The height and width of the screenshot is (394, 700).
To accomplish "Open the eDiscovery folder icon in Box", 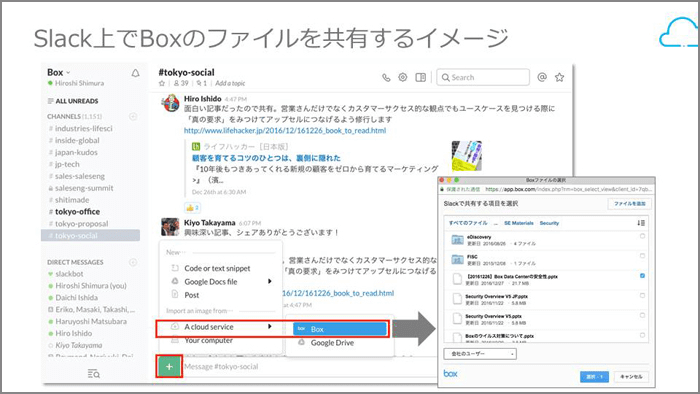I will (457, 240).
